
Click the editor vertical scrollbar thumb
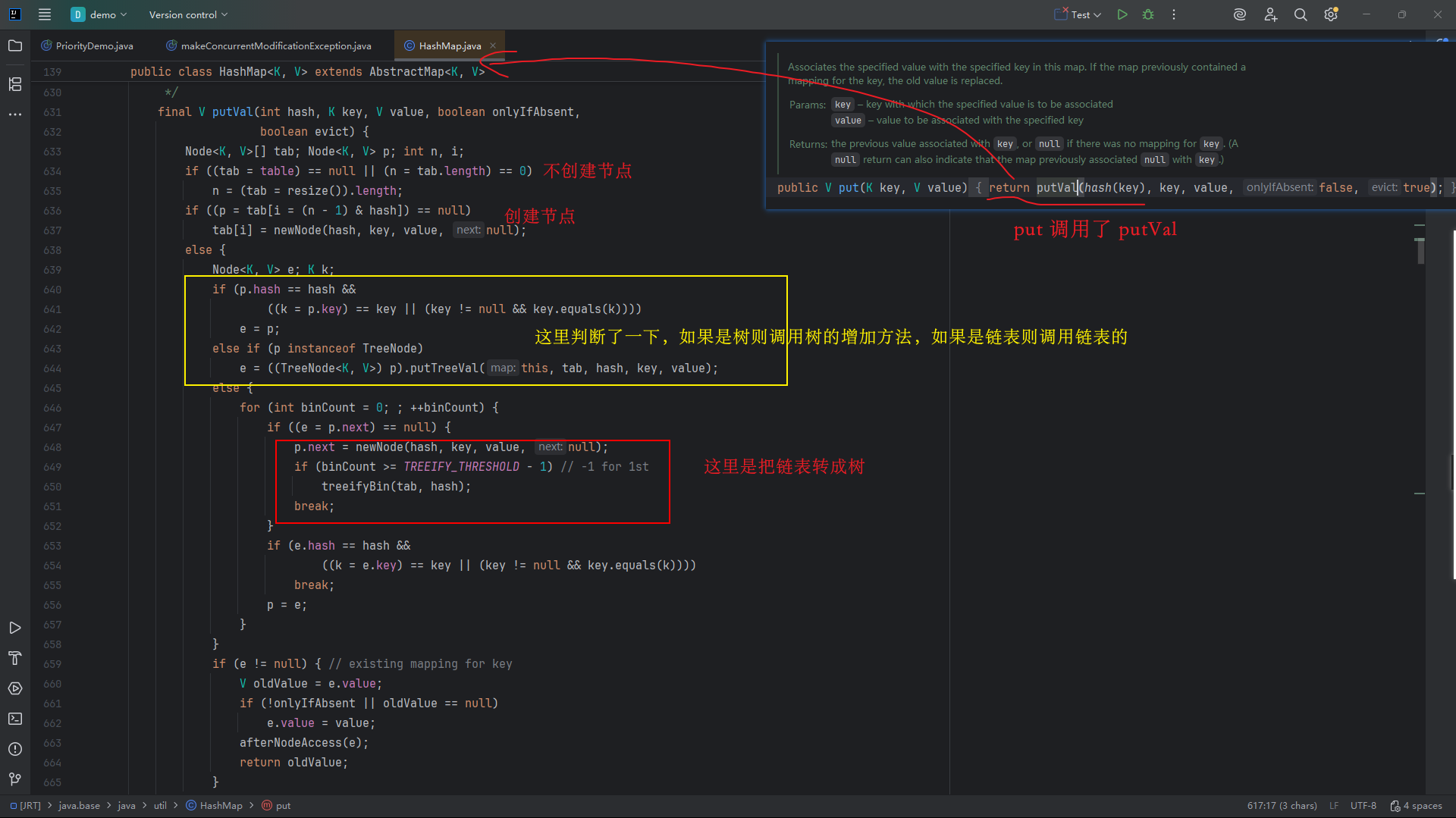[1420, 251]
